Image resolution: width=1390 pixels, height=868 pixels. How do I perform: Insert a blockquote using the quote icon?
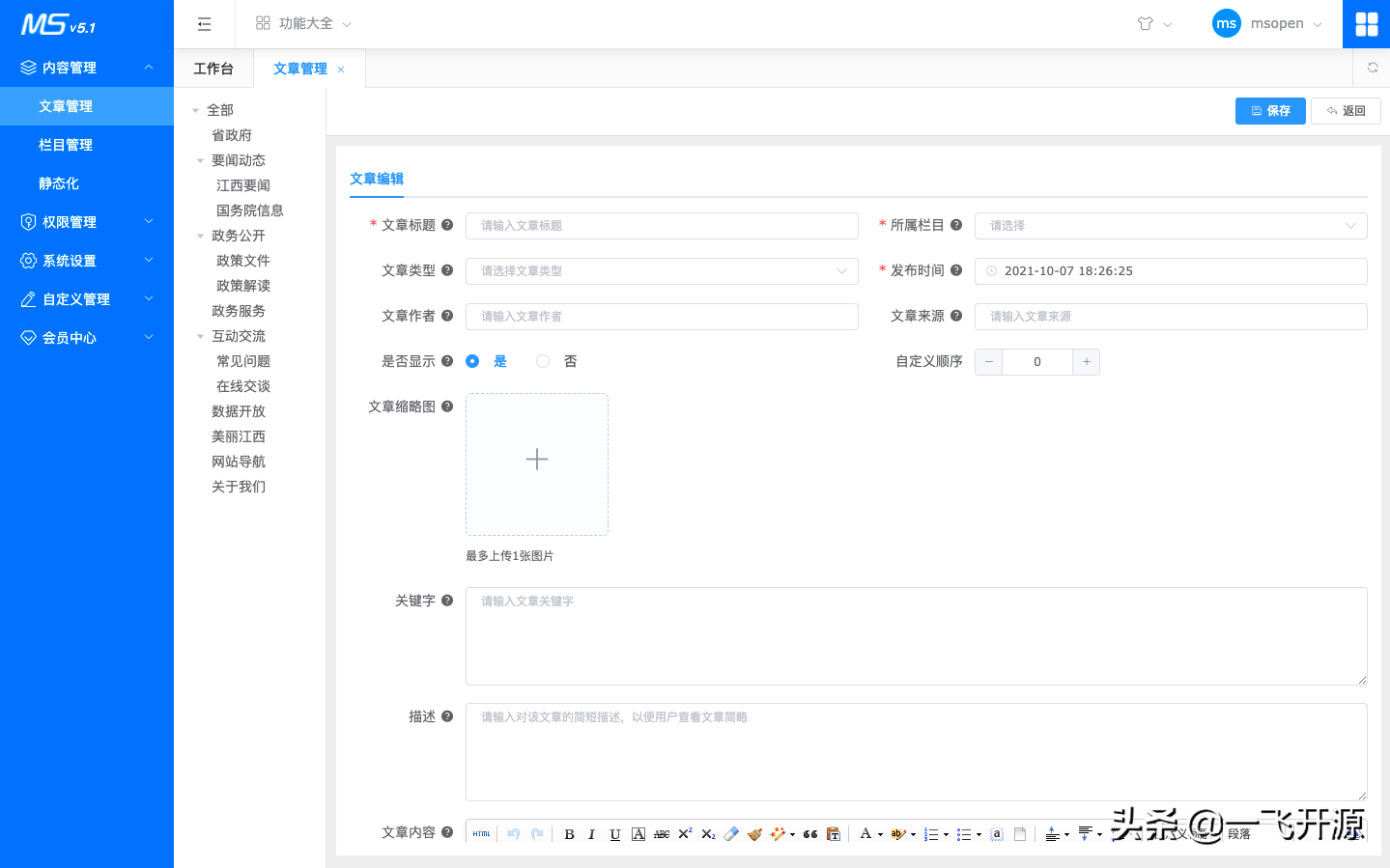(x=809, y=833)
